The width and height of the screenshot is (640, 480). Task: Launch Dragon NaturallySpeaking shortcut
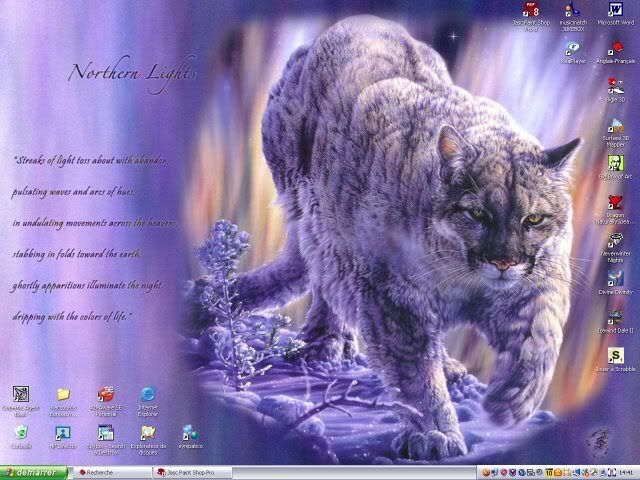pyautogui.click(x=616, y=209)
